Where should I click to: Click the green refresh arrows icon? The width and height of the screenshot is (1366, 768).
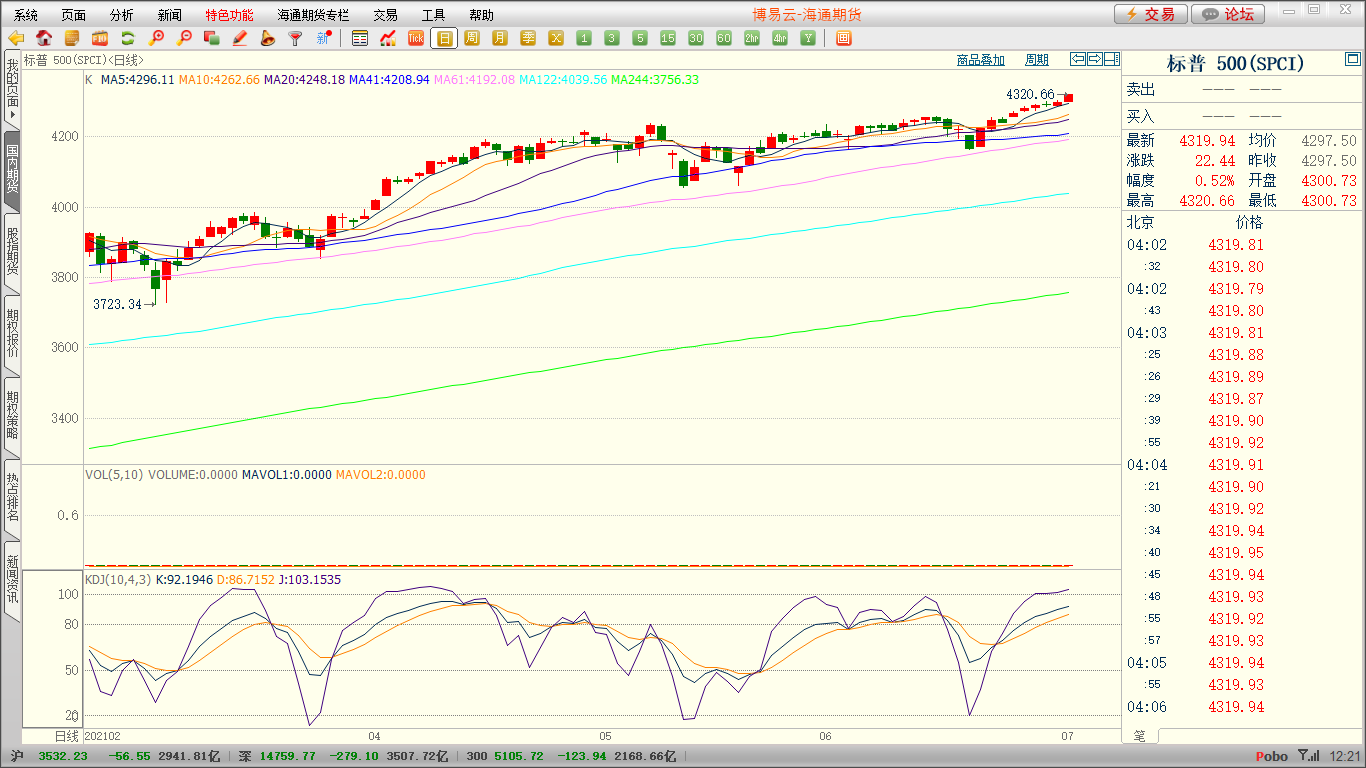coord(128,39)
